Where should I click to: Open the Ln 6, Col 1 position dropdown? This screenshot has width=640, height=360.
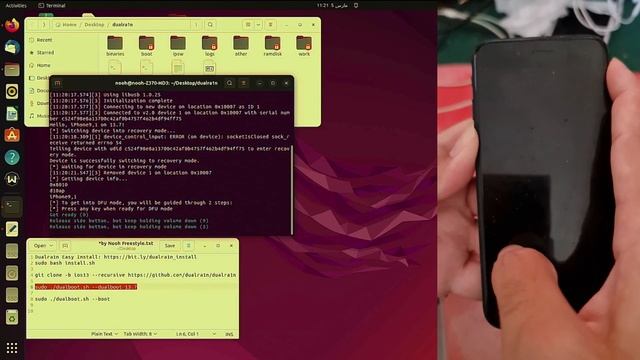196,334
